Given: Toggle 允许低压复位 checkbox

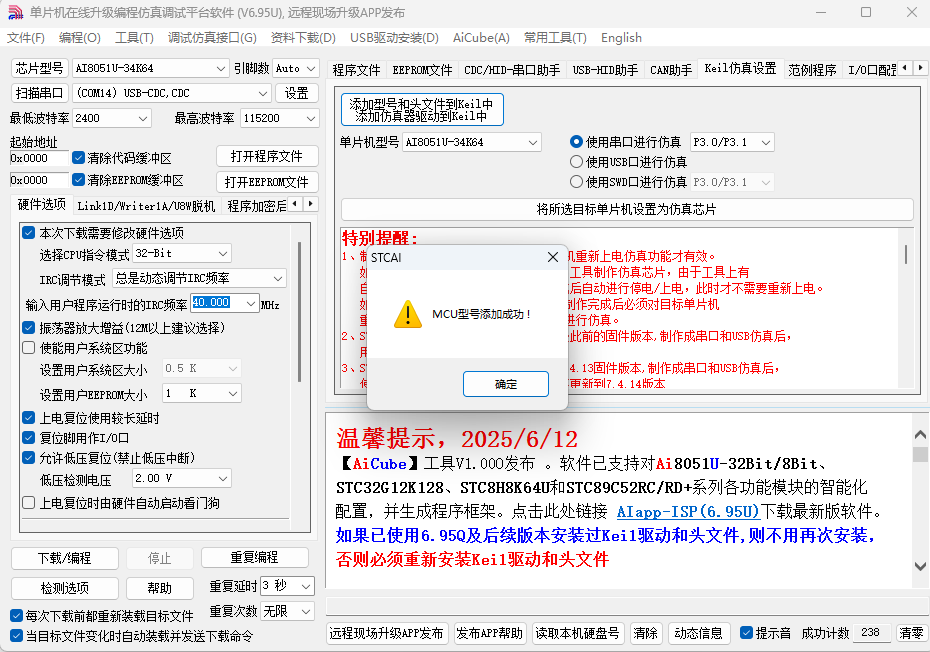Looking at the screenshot, I should [x=28, y=457].
